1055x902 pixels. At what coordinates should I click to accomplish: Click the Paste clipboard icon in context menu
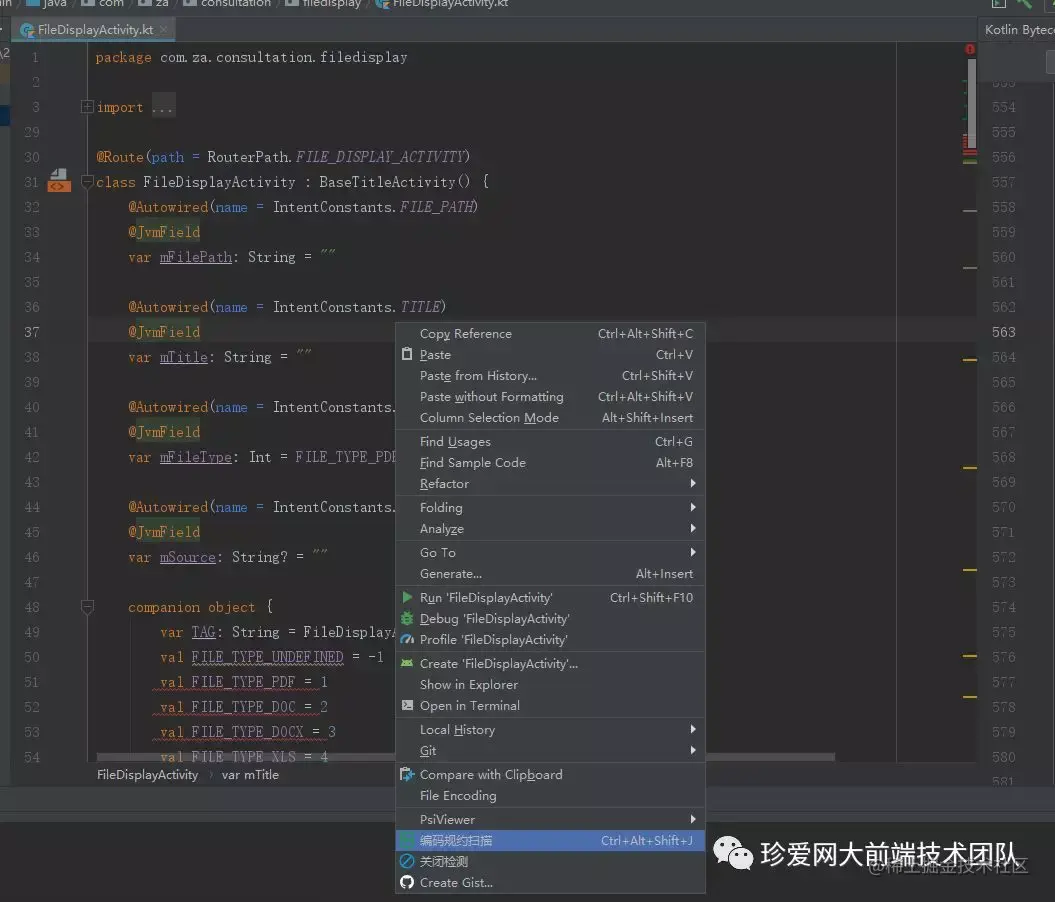click(406, 354)
